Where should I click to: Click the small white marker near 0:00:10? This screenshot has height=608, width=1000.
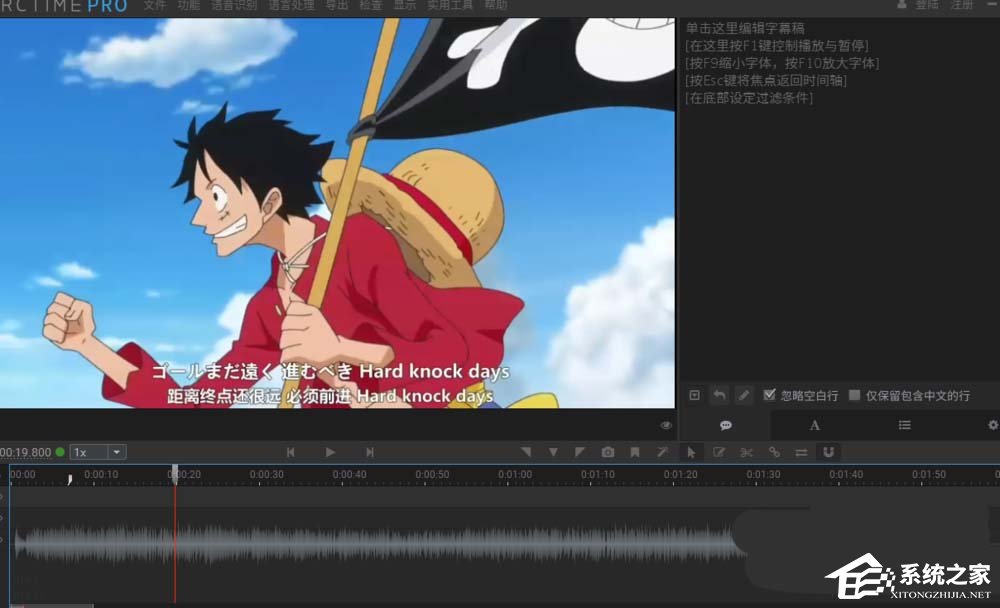(70, 478)
